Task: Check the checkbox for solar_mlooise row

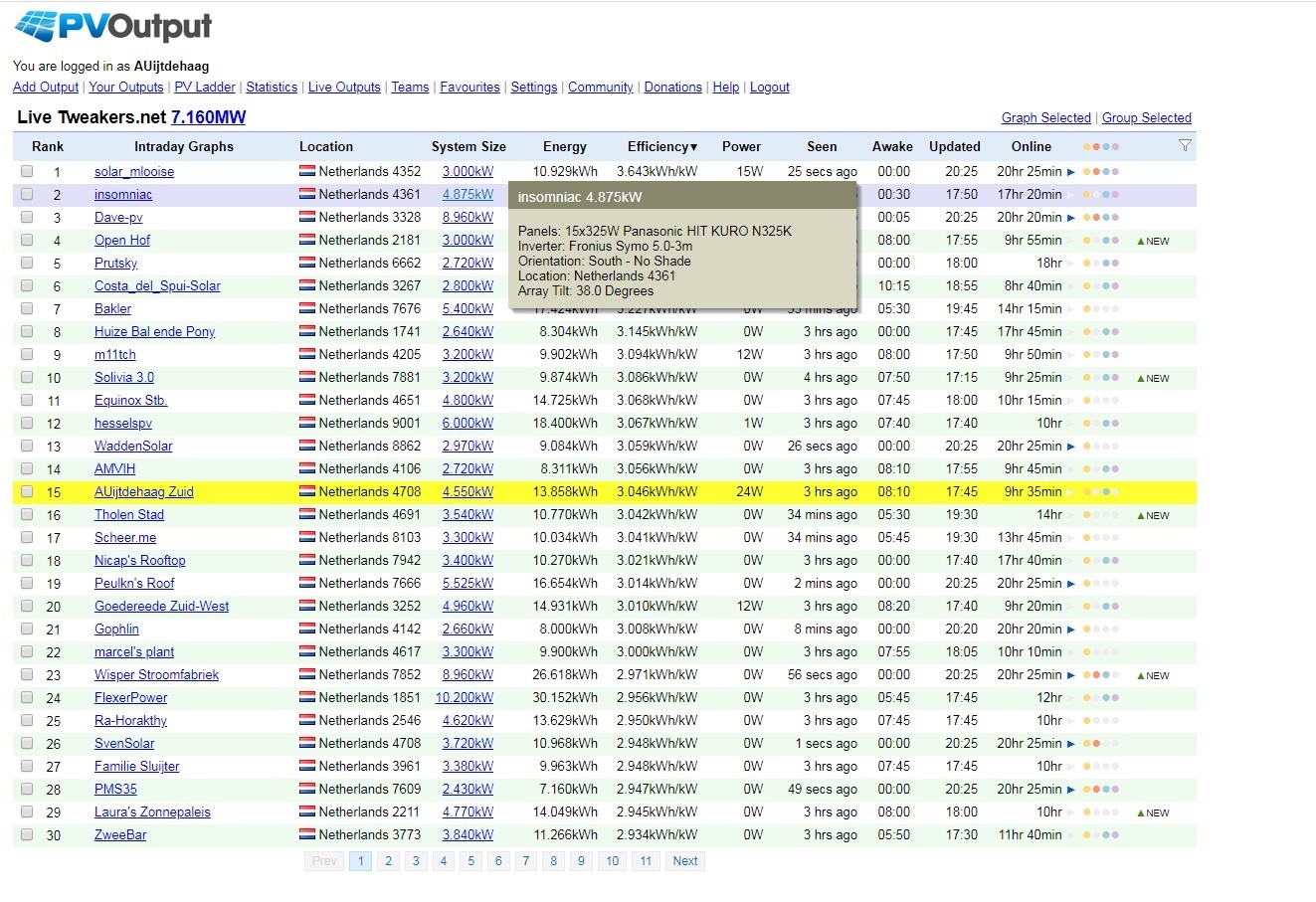Action: [x=27, y=171]
